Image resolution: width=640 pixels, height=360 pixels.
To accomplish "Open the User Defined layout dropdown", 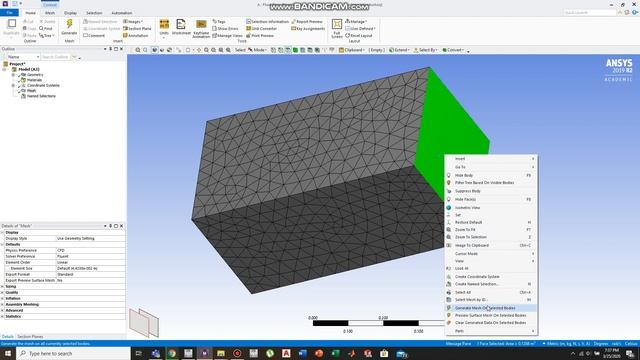I will point(360,29).
